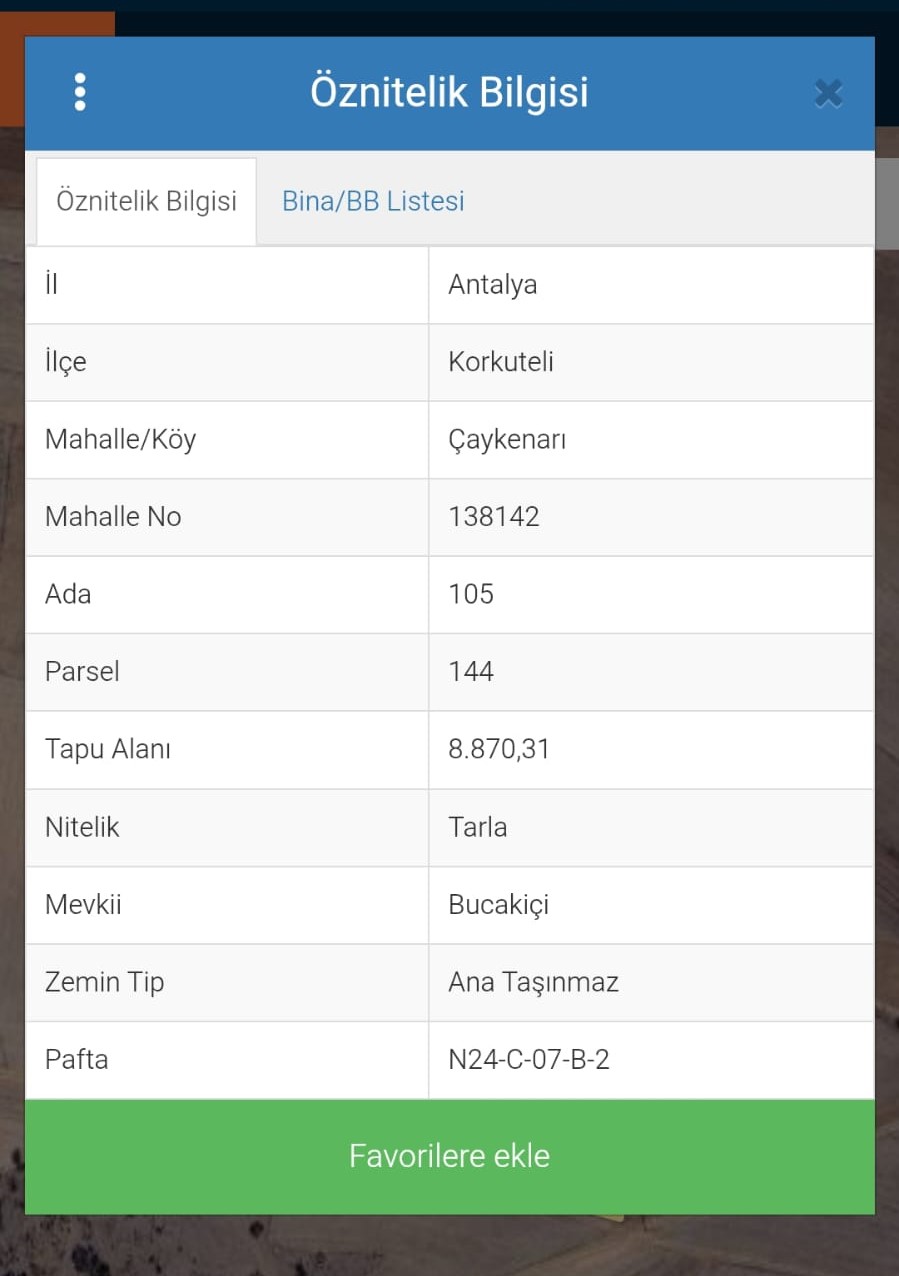
Task: Select the Mahalle/Köy row label
Action: (x=121, y=440)
